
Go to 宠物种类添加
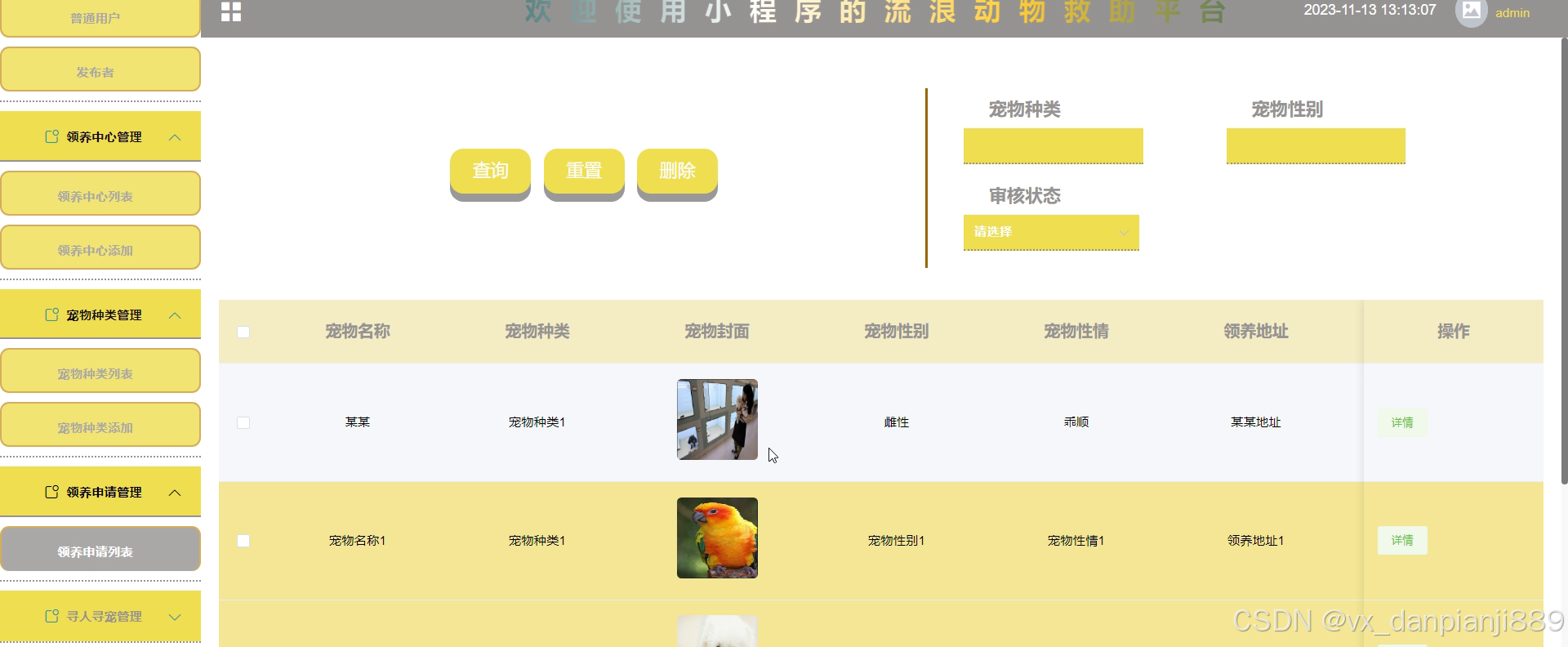(x=100, y=425)
